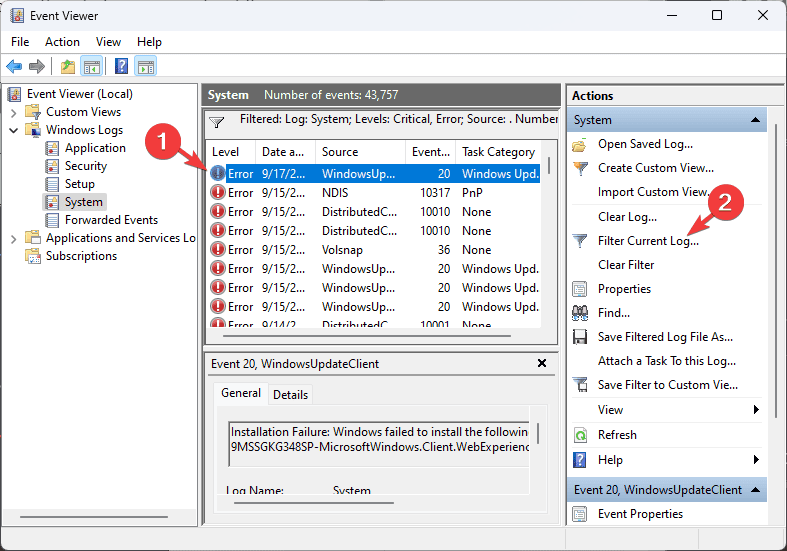The image size is (787, 551).
Task: Sort by the Source column header
Action: tap(360, 152)
